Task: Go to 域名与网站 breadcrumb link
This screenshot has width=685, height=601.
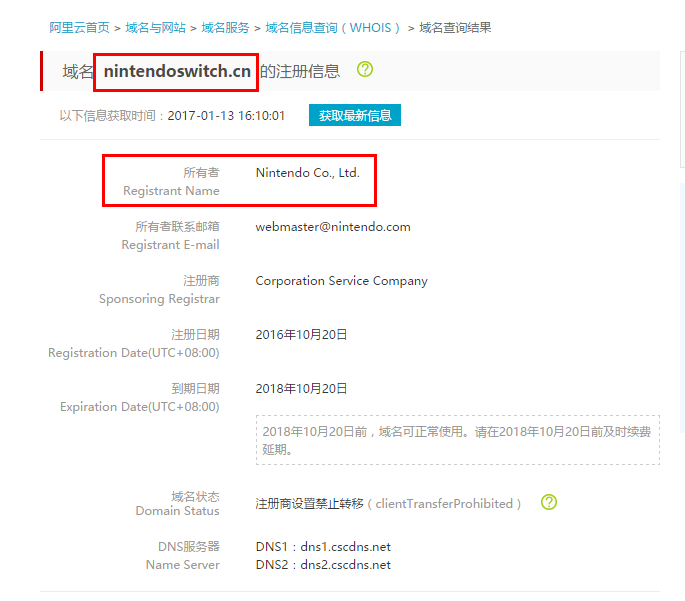Action: tap(156, 28)
